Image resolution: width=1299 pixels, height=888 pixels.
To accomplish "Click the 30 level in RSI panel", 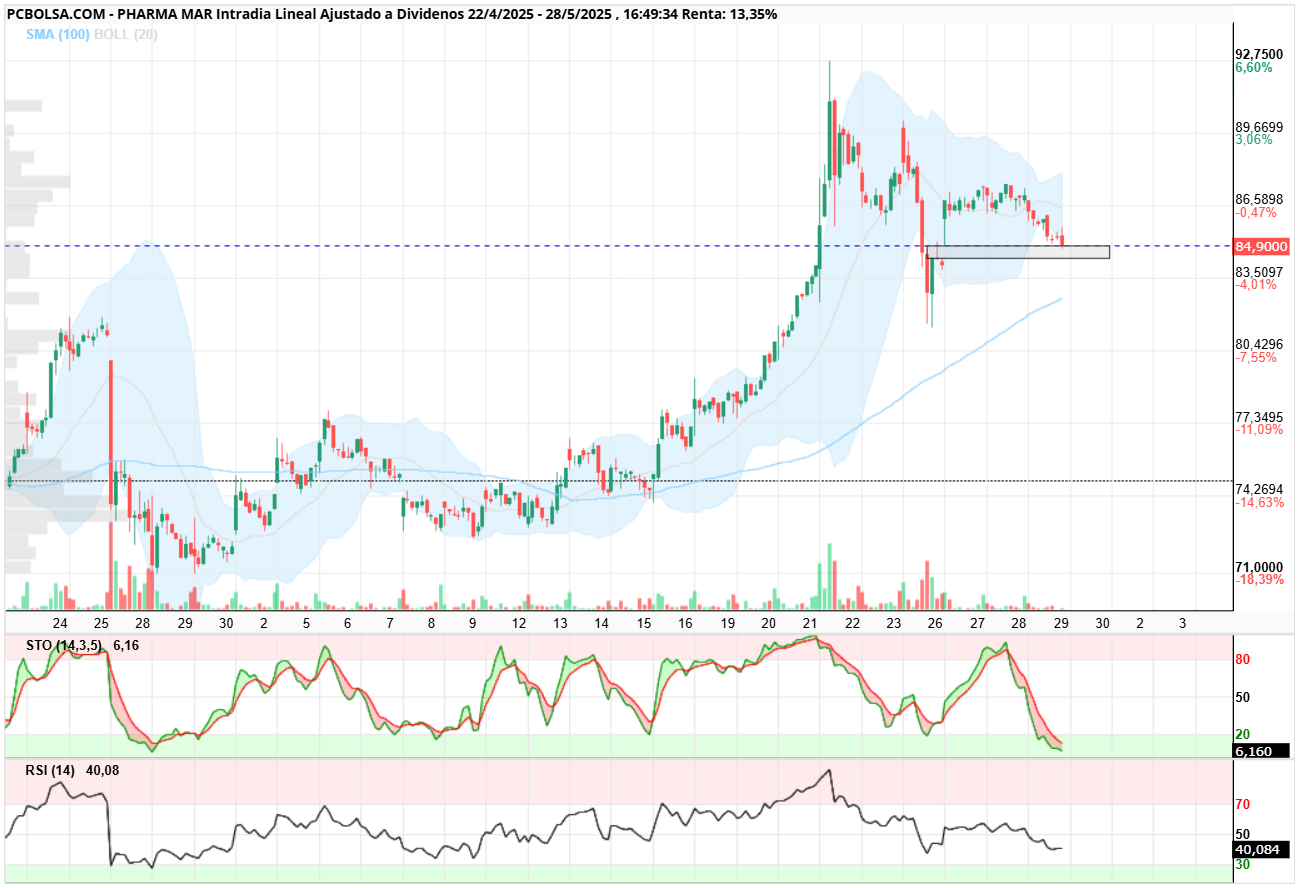I will pyautogui.click(x=1243, y=864).
